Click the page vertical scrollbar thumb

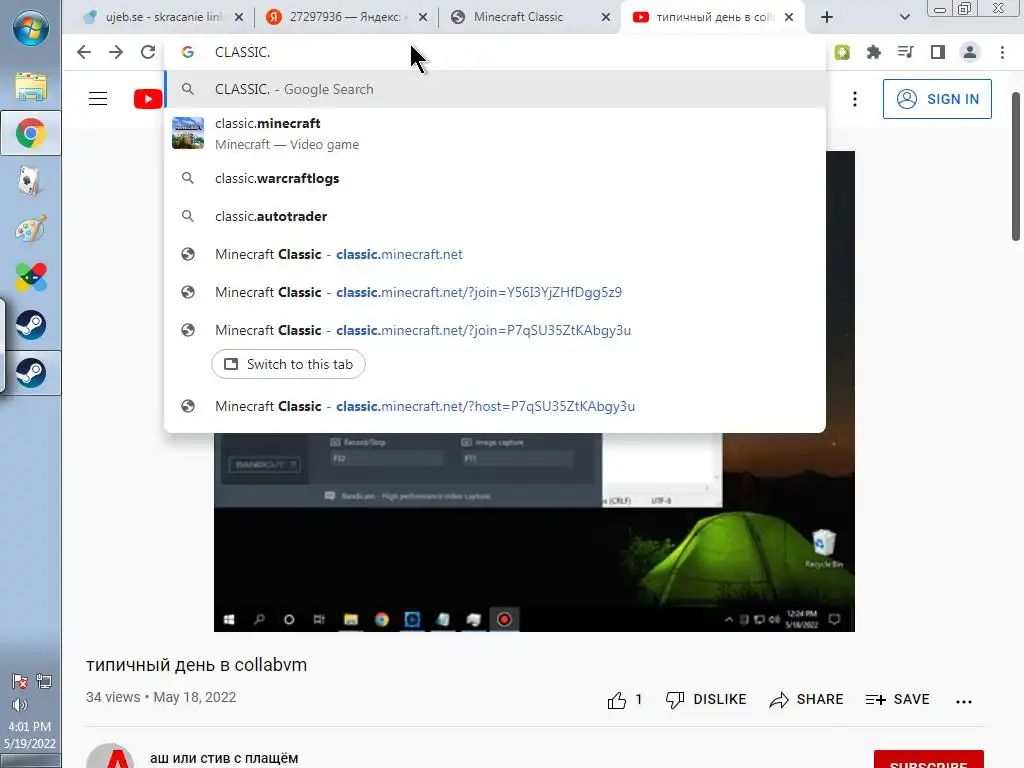pos(1016,167)
